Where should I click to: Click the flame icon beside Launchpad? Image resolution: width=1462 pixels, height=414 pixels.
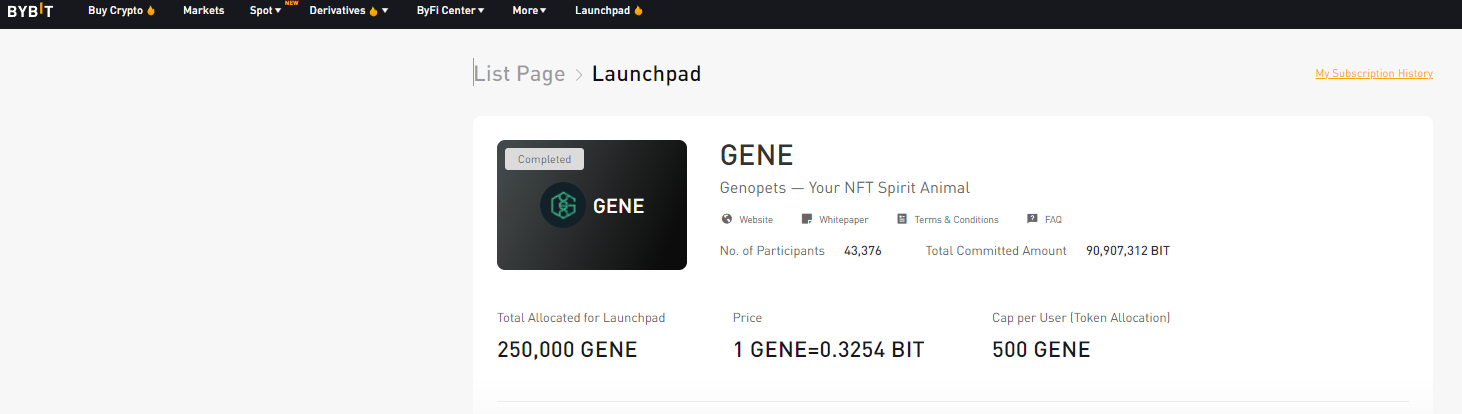tap(638, 11)
